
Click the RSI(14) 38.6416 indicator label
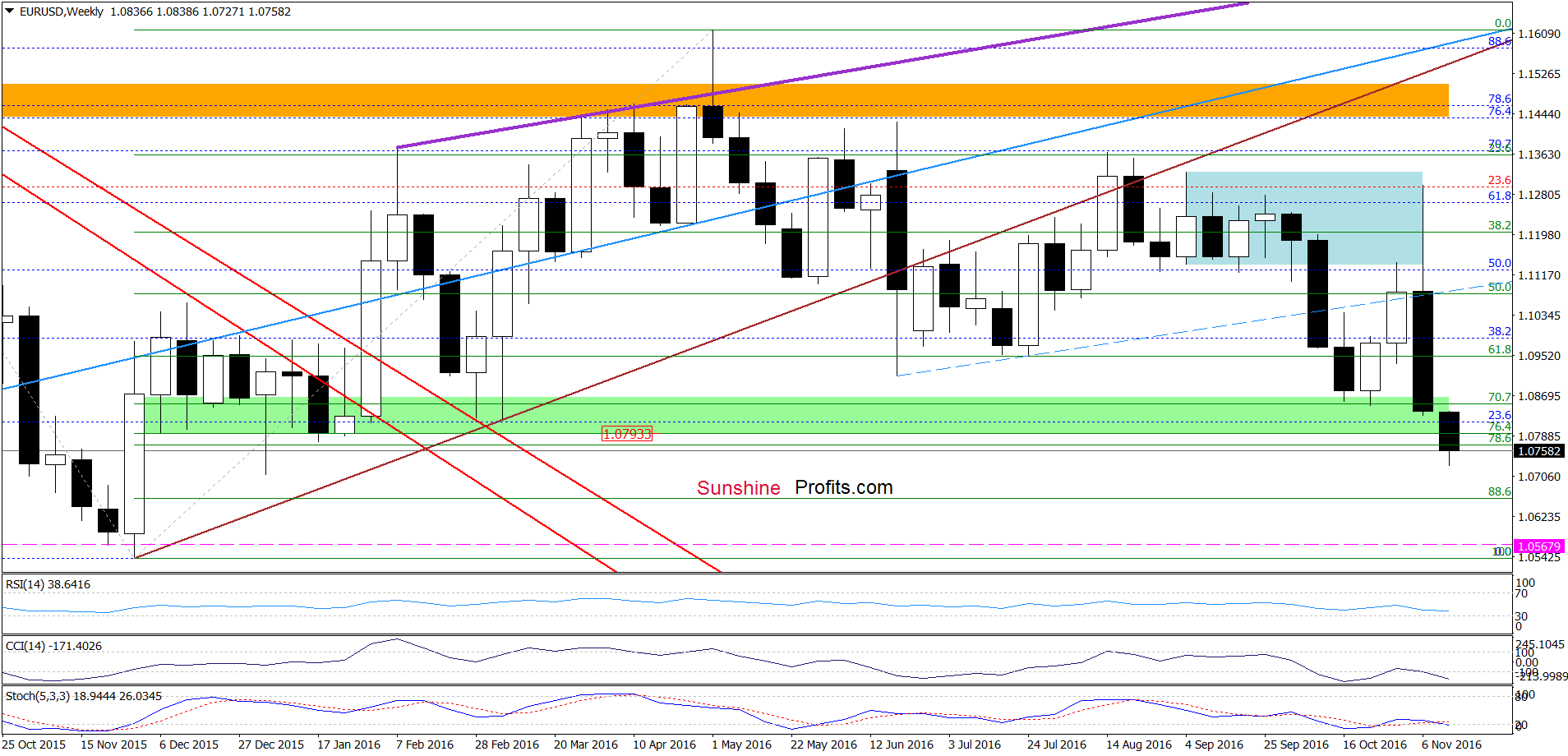(x=48, y=584)
